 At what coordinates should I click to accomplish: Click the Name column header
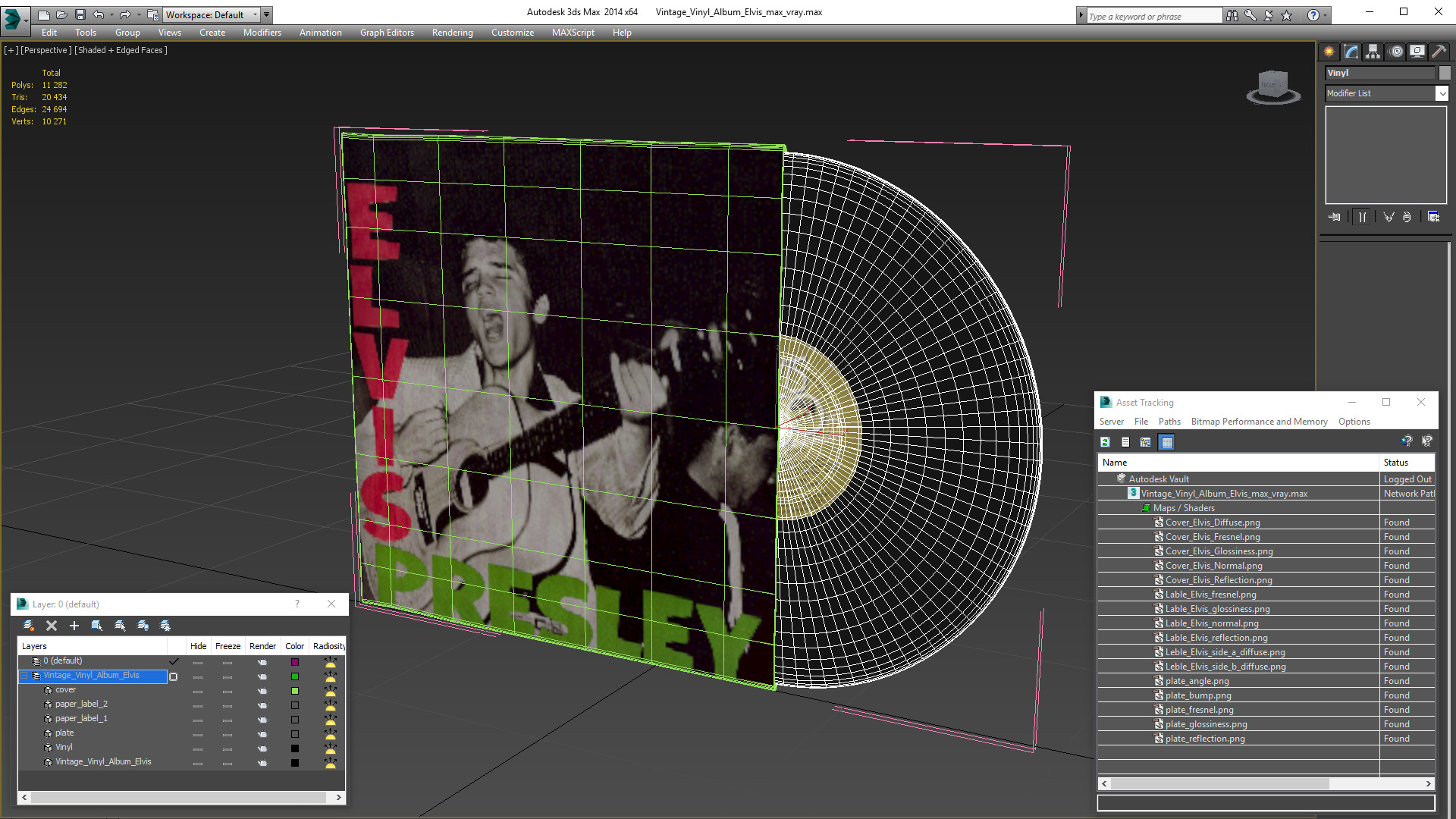click(x=1238, y=463)
